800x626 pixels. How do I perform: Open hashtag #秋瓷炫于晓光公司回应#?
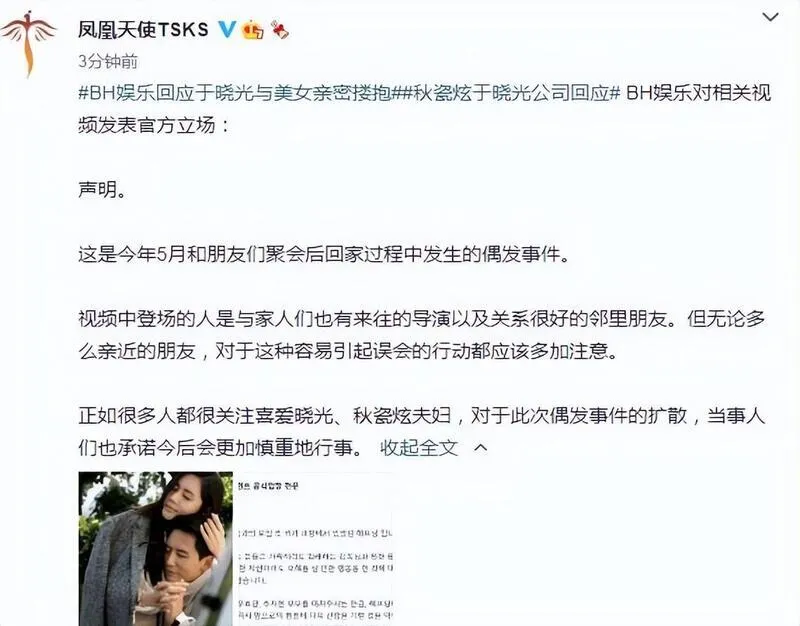(509, 93)
